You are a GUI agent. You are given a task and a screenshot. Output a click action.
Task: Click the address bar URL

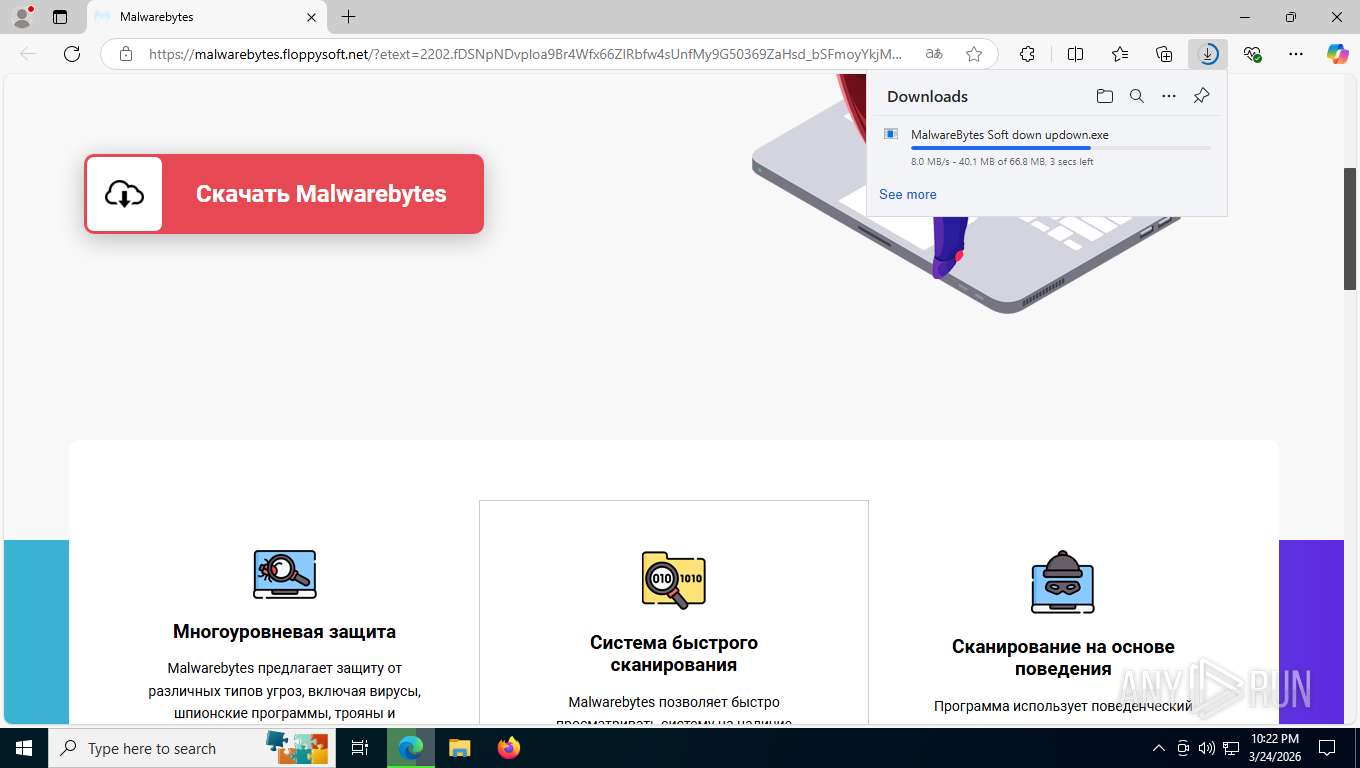525,54
